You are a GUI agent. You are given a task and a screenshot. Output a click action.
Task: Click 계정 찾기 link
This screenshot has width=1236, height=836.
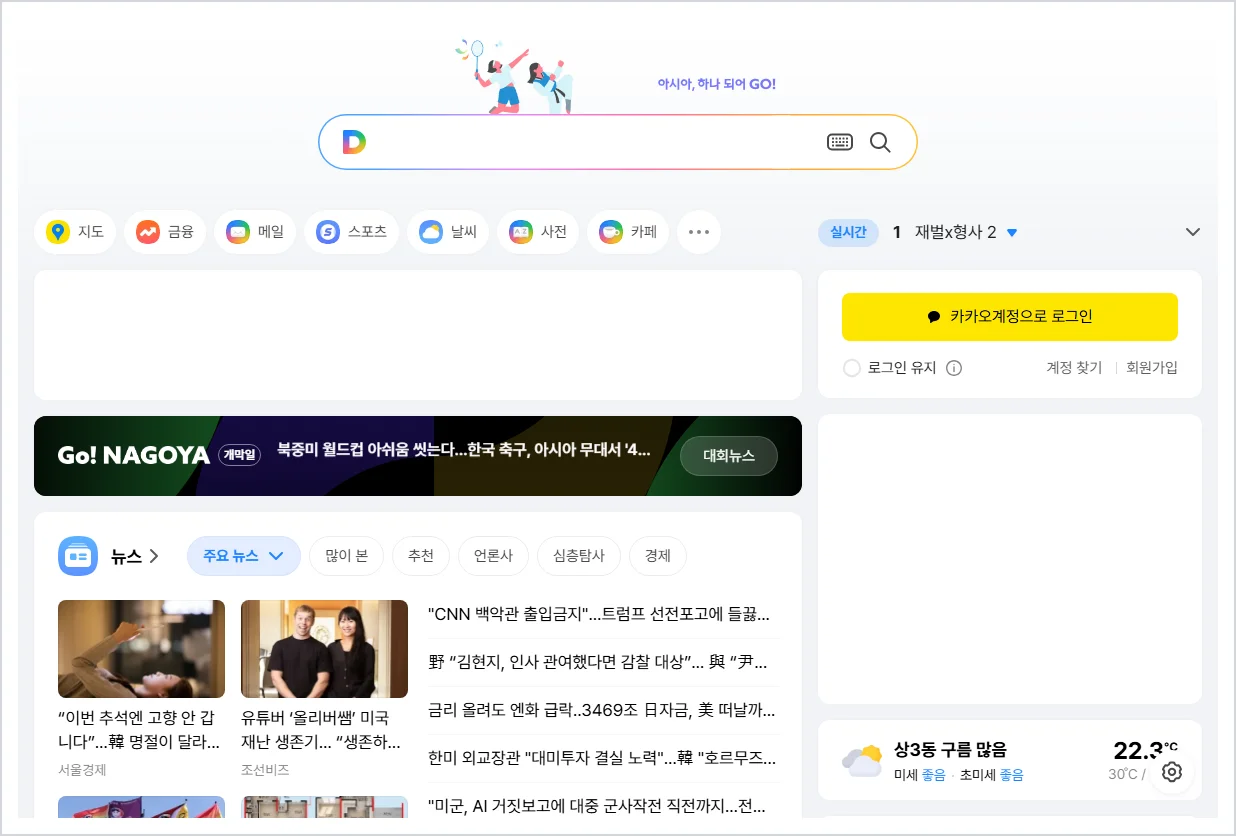coord(1074,368)
